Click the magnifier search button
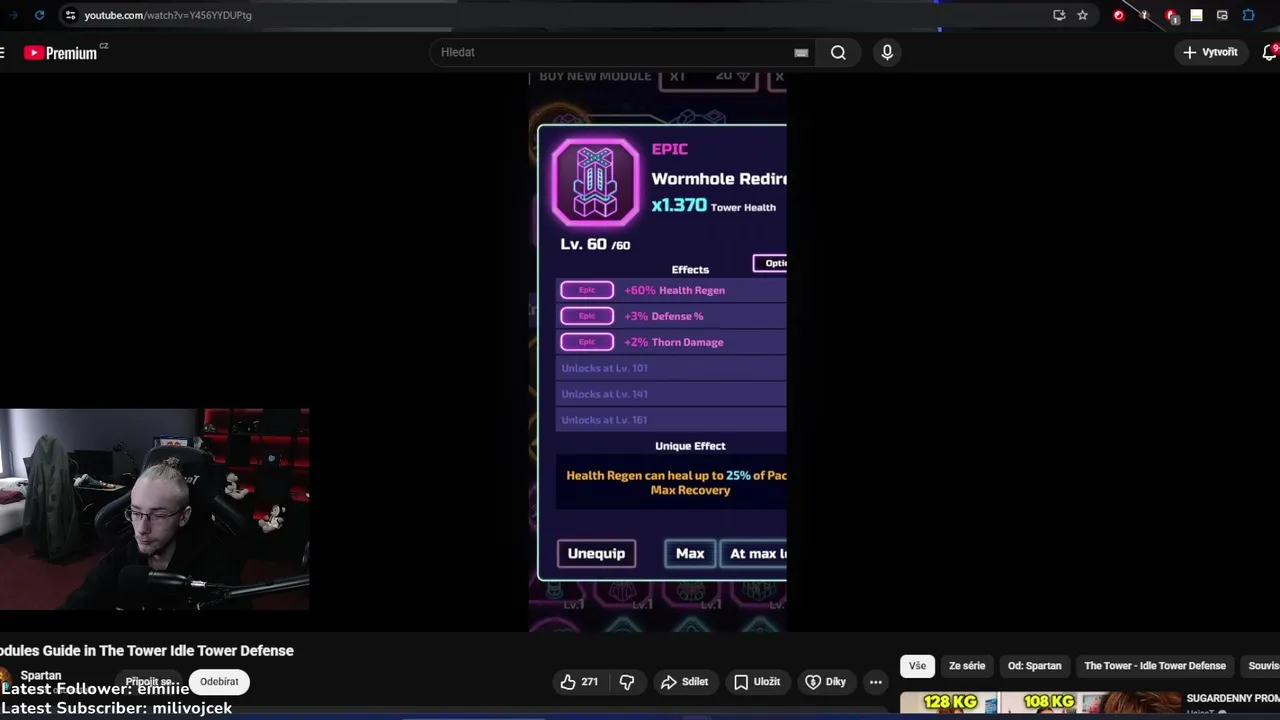1280x720 pixels. [838, 52]
